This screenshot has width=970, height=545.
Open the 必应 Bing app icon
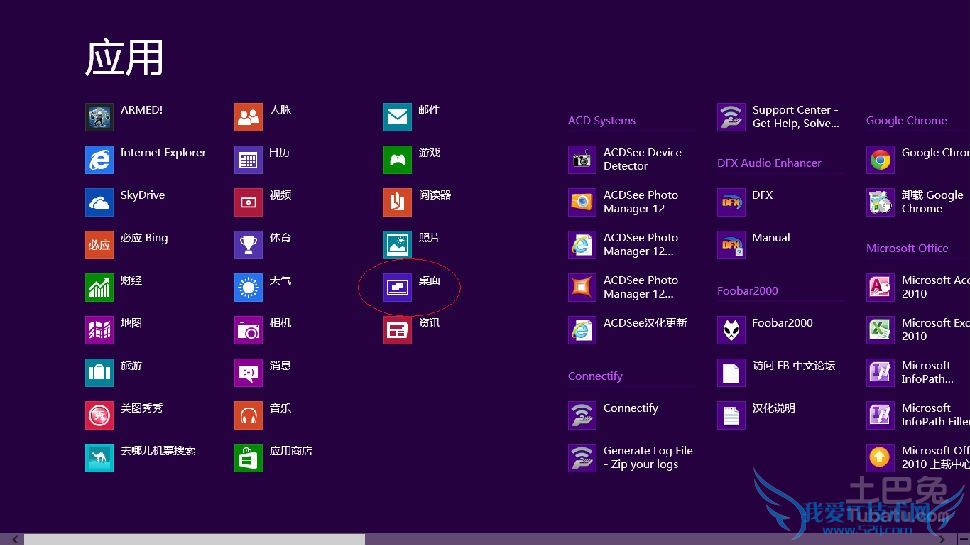coord(99,245)
